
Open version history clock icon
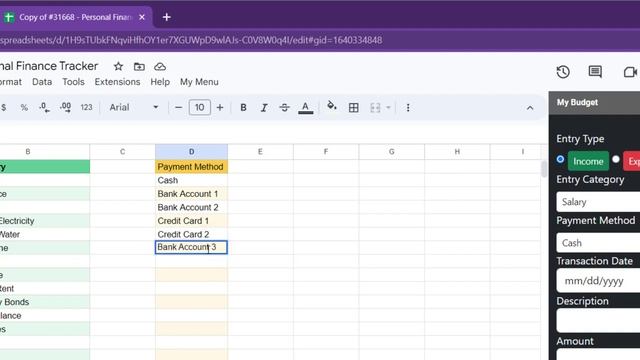tap(563, 72)
